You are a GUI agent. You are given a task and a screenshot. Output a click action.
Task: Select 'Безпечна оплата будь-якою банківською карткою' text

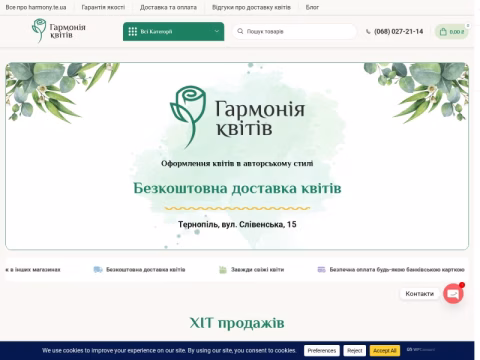(x=397, y=269)
